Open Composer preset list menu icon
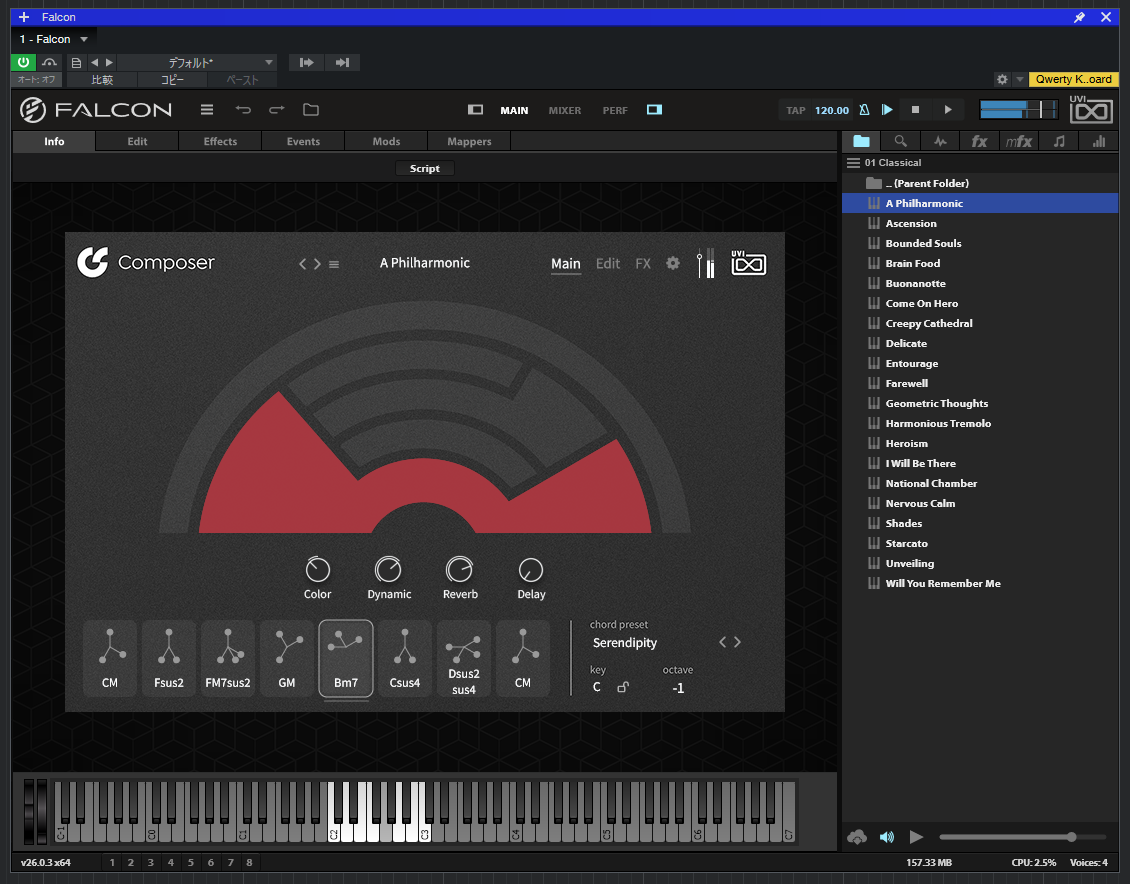 (334, 264)
